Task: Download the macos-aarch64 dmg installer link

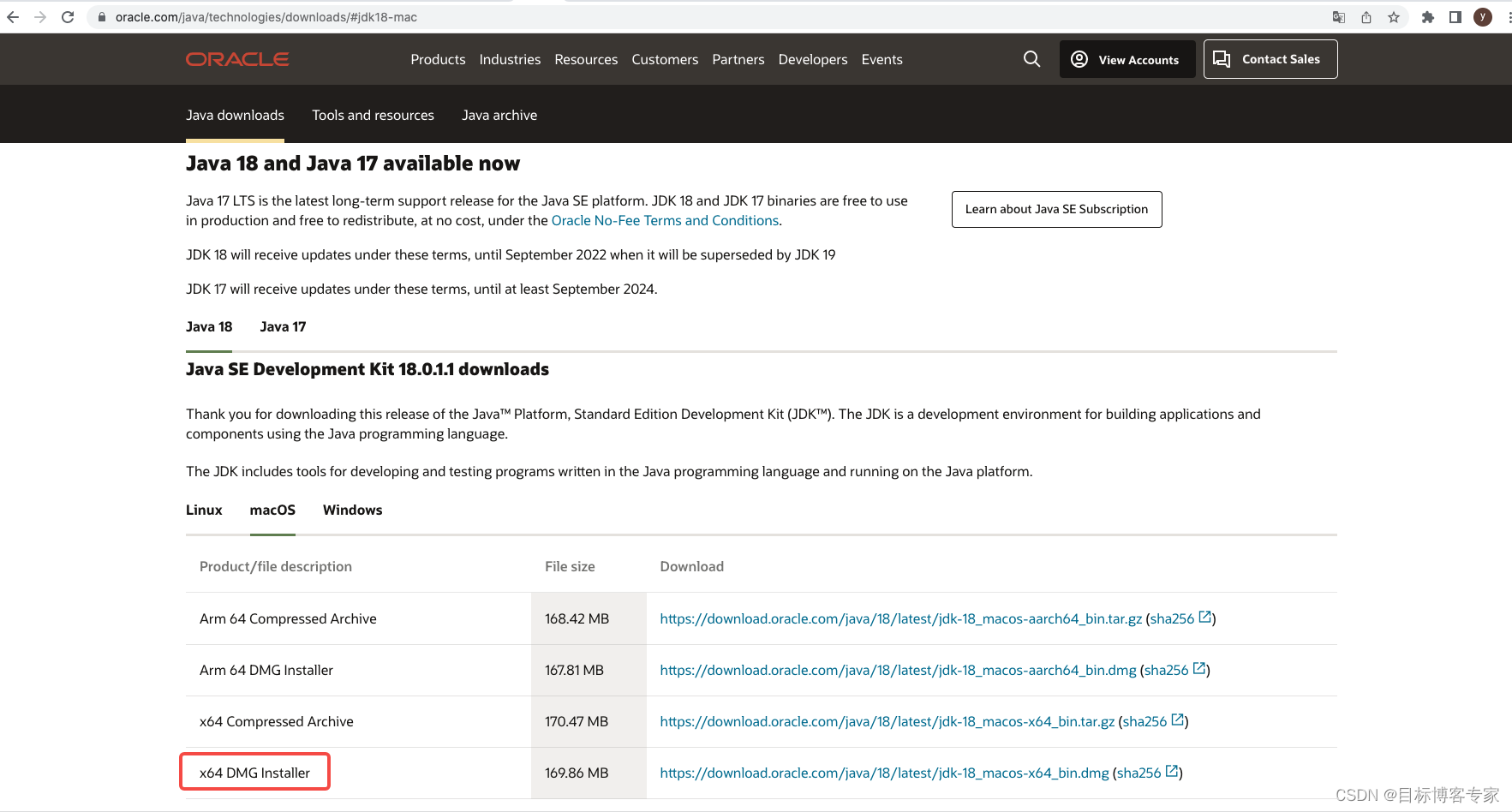Action: (898, 670)
